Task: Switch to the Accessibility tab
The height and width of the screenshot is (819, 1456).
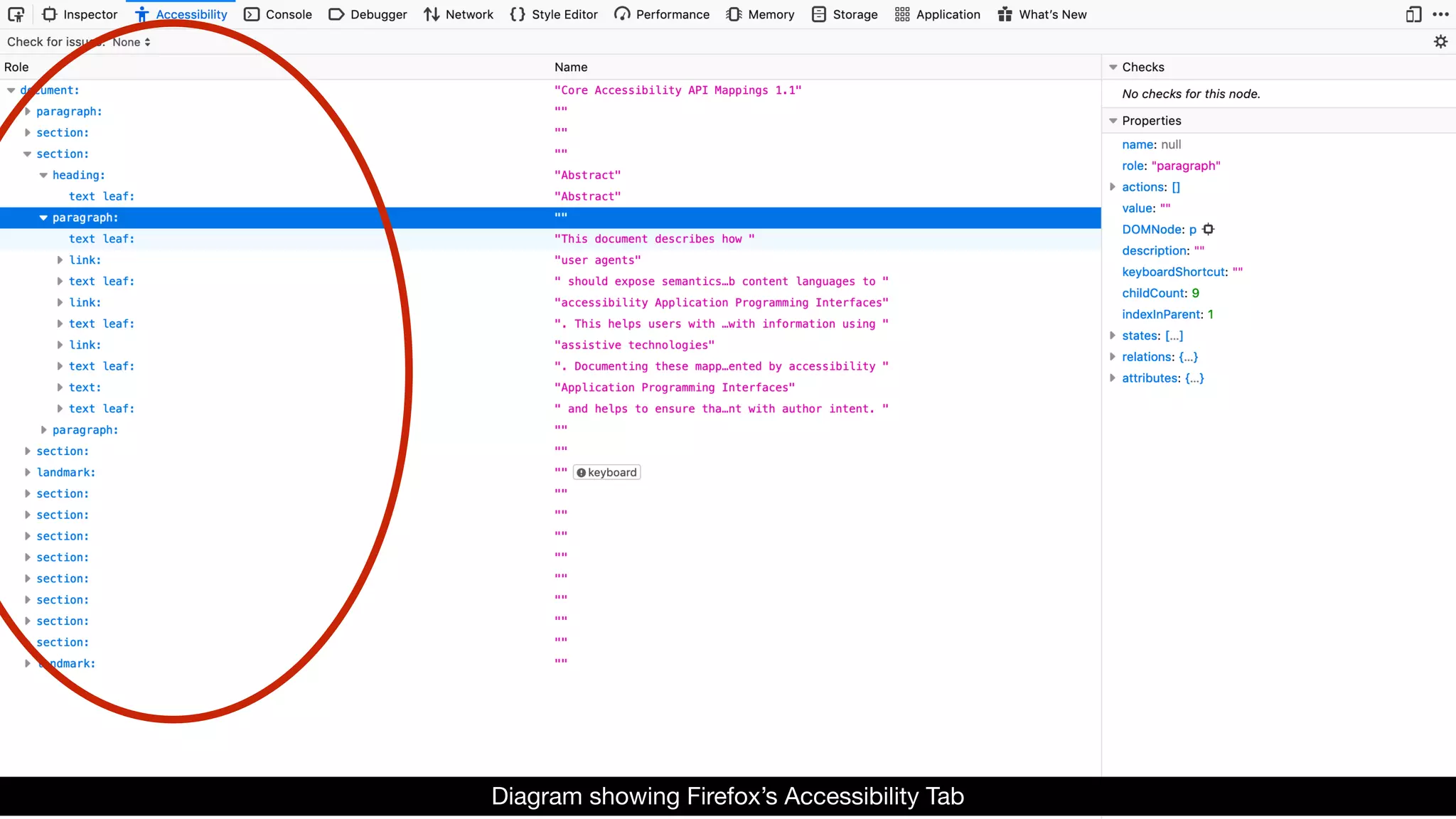Action: (x=181, y=14)
